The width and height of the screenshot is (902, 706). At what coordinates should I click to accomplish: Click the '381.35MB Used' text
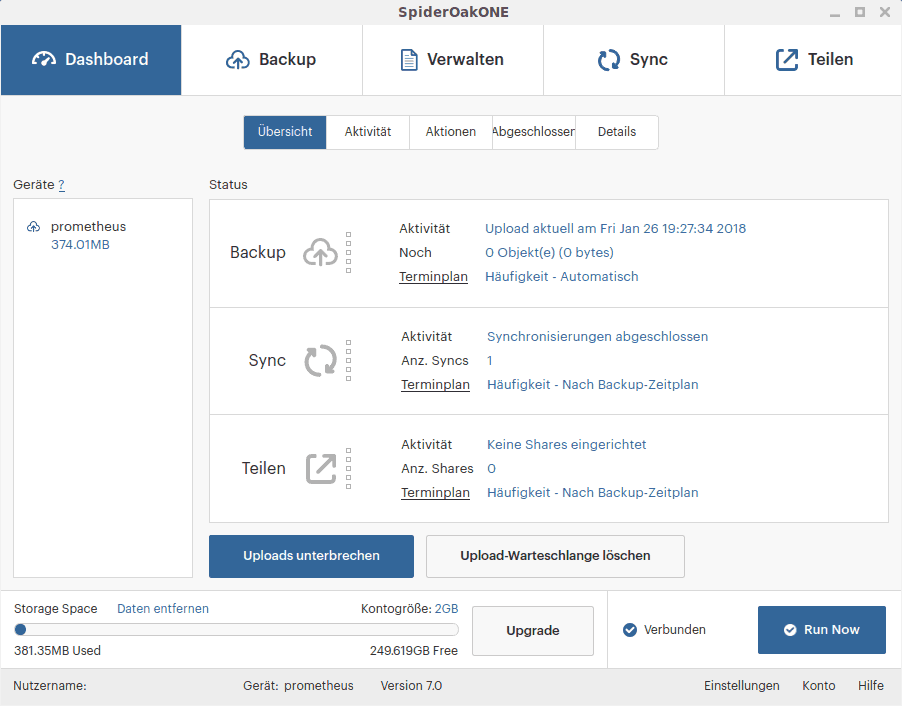tap(57, 651)
